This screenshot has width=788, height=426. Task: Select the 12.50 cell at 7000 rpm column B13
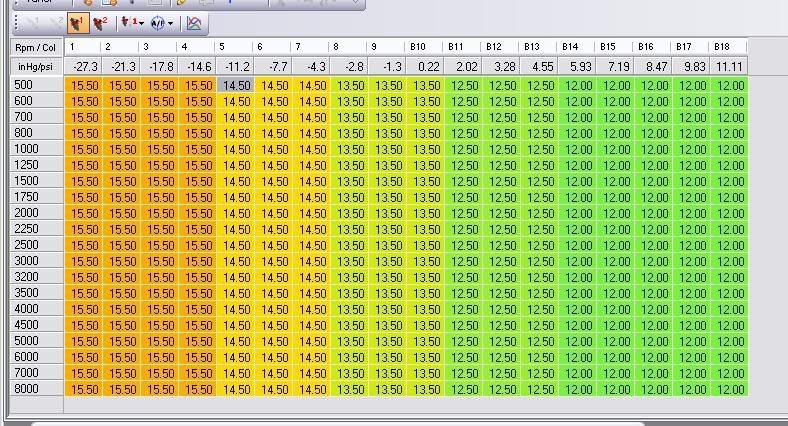[540, 373]
